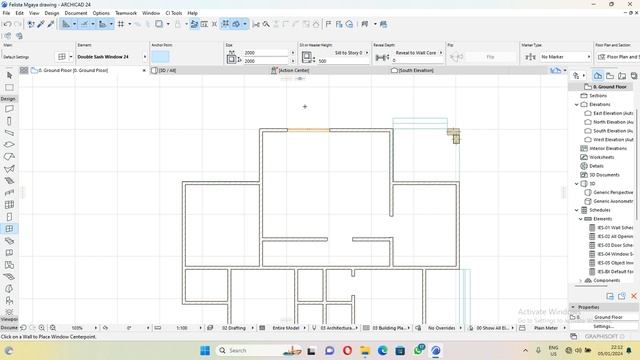
Task: Toggle Suspend Groups in toolbar
Action: pos(225,24)
